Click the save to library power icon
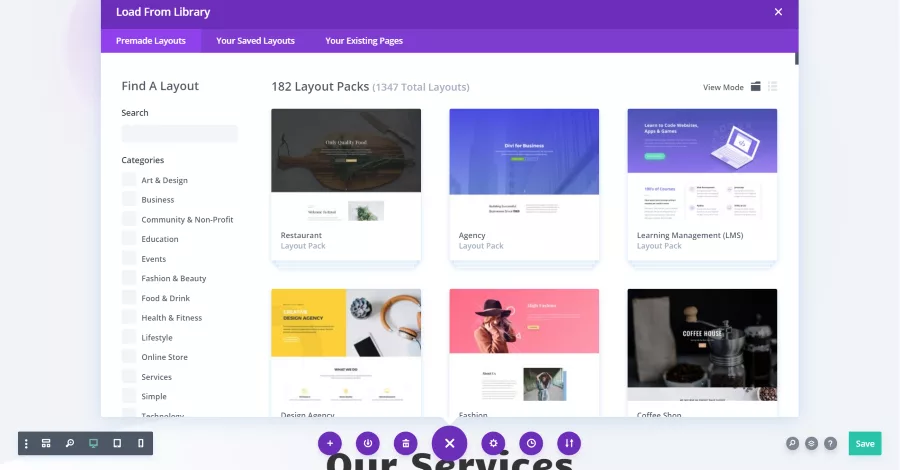This screenshot has height=470, width=900. coord(368,443)
